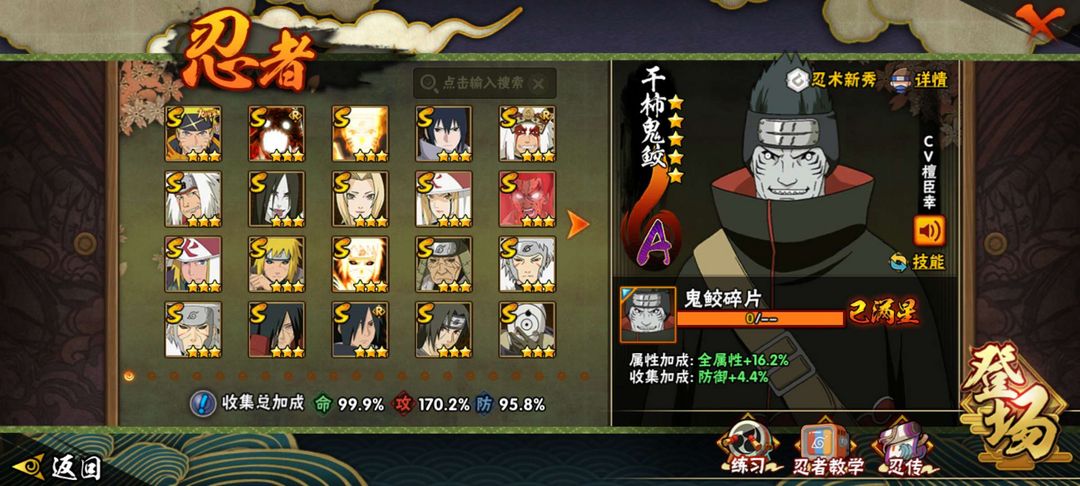The height and width of the screenshot is (486, 1080).
Task: Clear search with the X icon
Action: tap(539, 83)
